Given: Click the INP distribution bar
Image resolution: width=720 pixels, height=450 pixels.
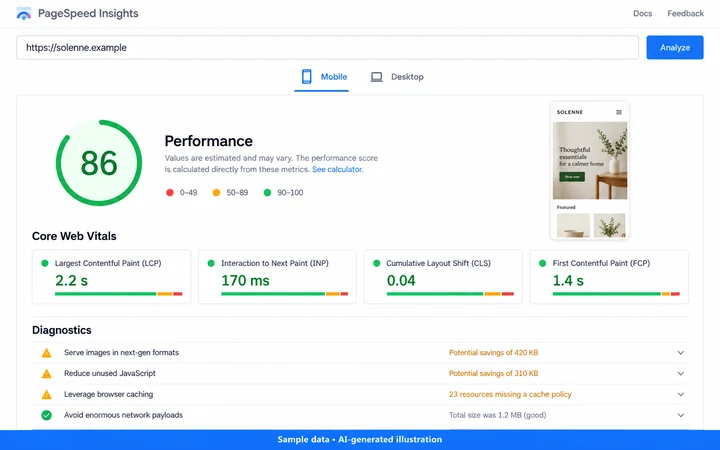Looking at the screenshot, I should click(x=285, y=294).
